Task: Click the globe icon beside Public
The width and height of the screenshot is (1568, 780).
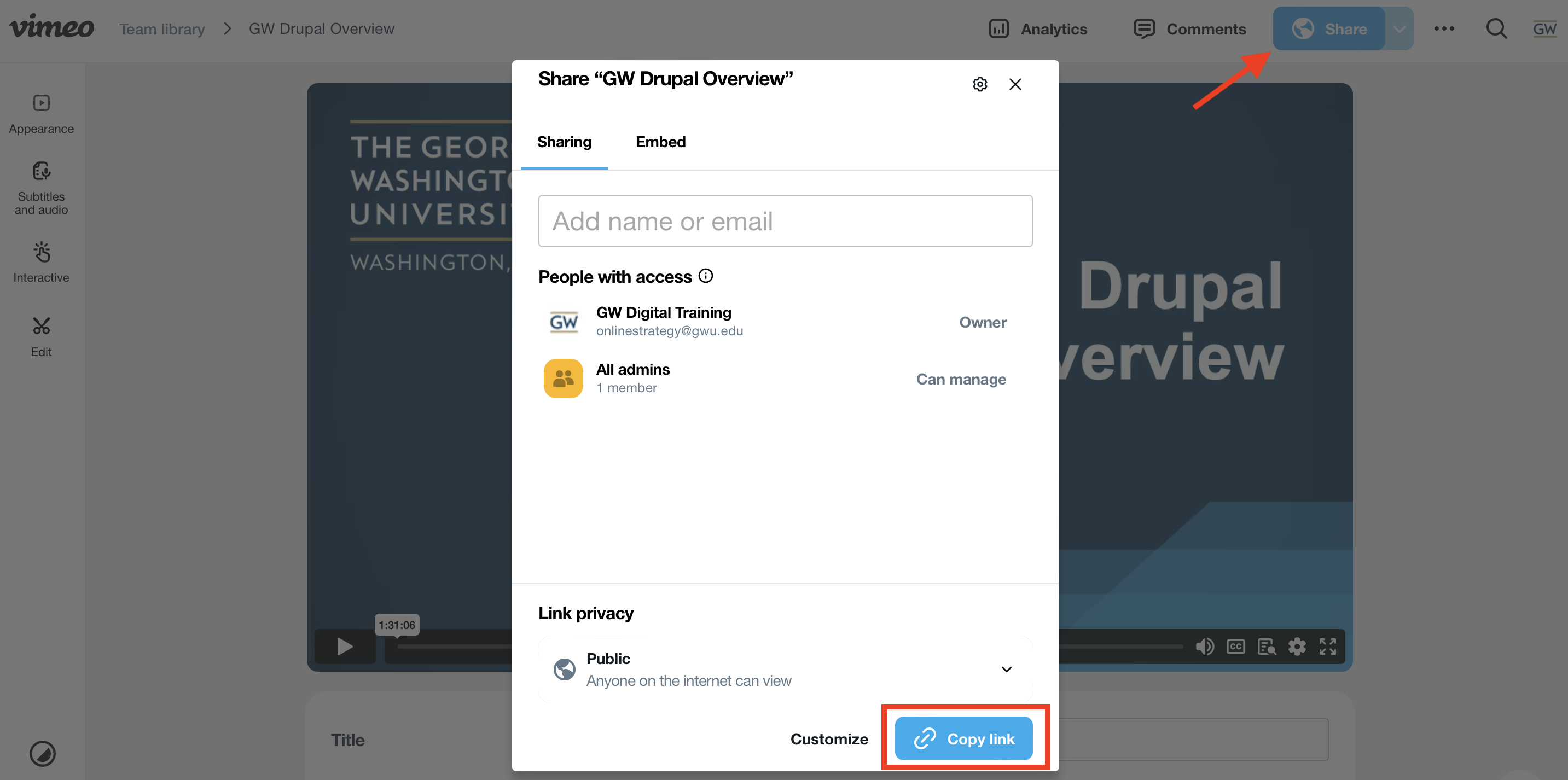Action: 564,670
